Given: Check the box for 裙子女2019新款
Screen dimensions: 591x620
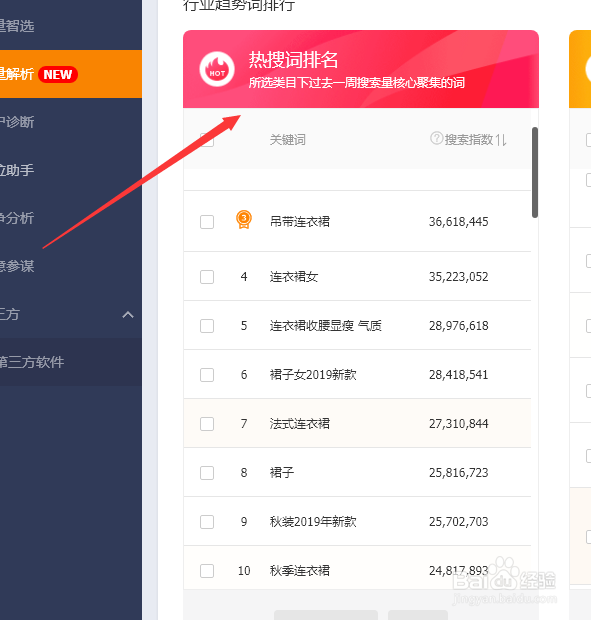Looking at the screenshot, I should (207, 375).
